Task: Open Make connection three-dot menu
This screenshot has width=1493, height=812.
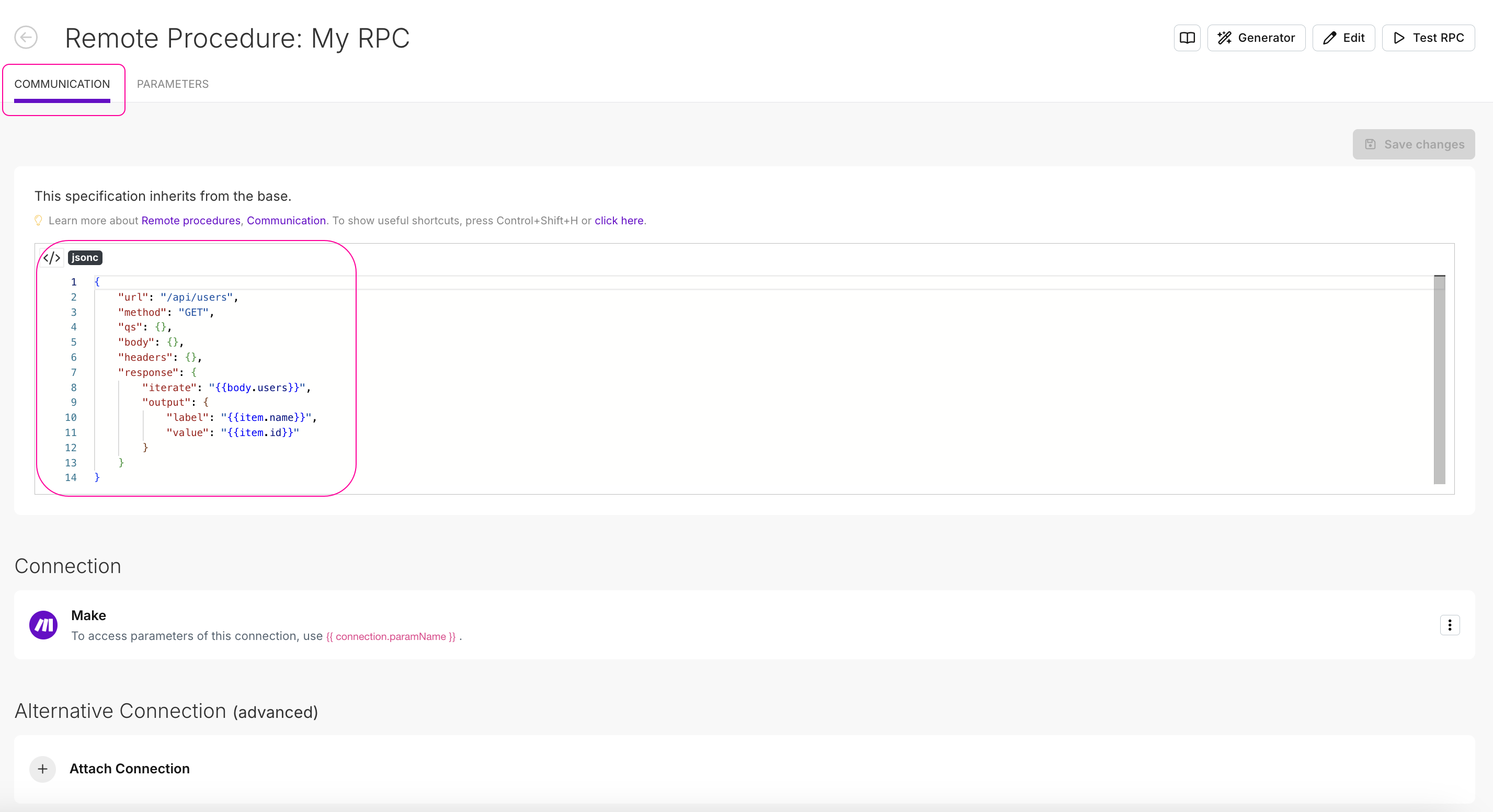Action: pyautogui.click(x=1449, y=625)
